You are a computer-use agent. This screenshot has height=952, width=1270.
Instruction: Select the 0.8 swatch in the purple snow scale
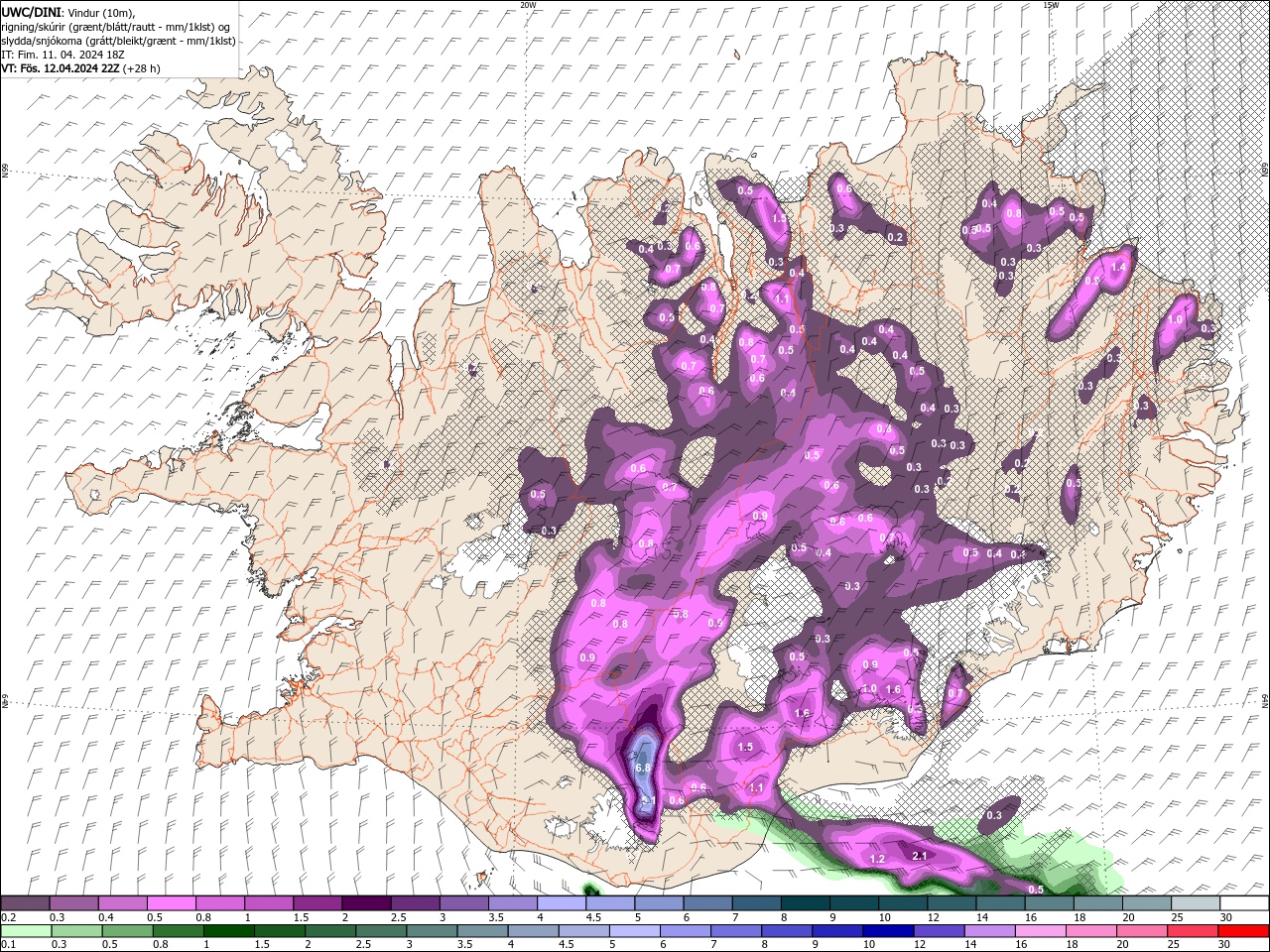pos(219,903)
